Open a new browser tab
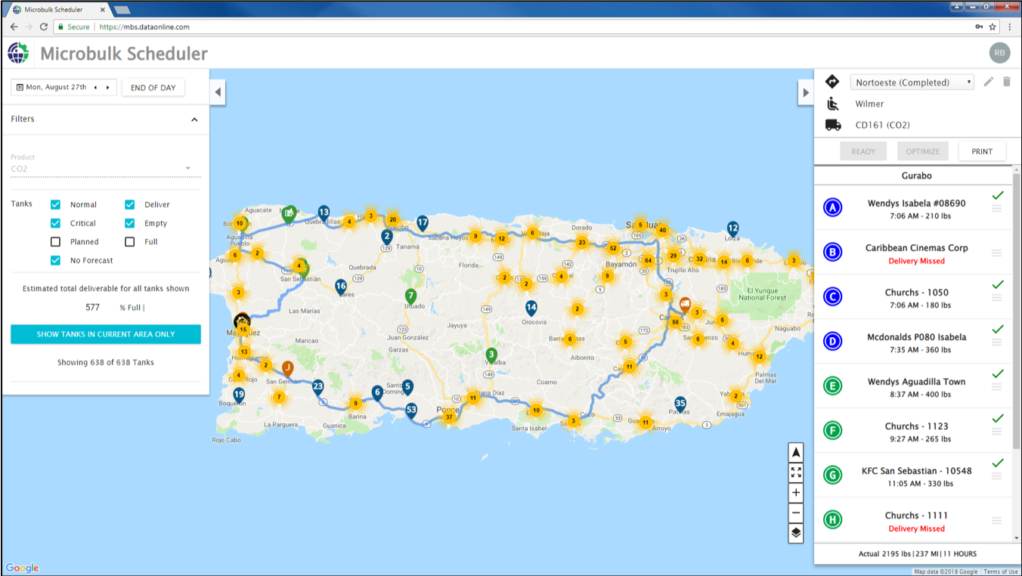Viewport: 1022px width, 576px height. [122, 10]
